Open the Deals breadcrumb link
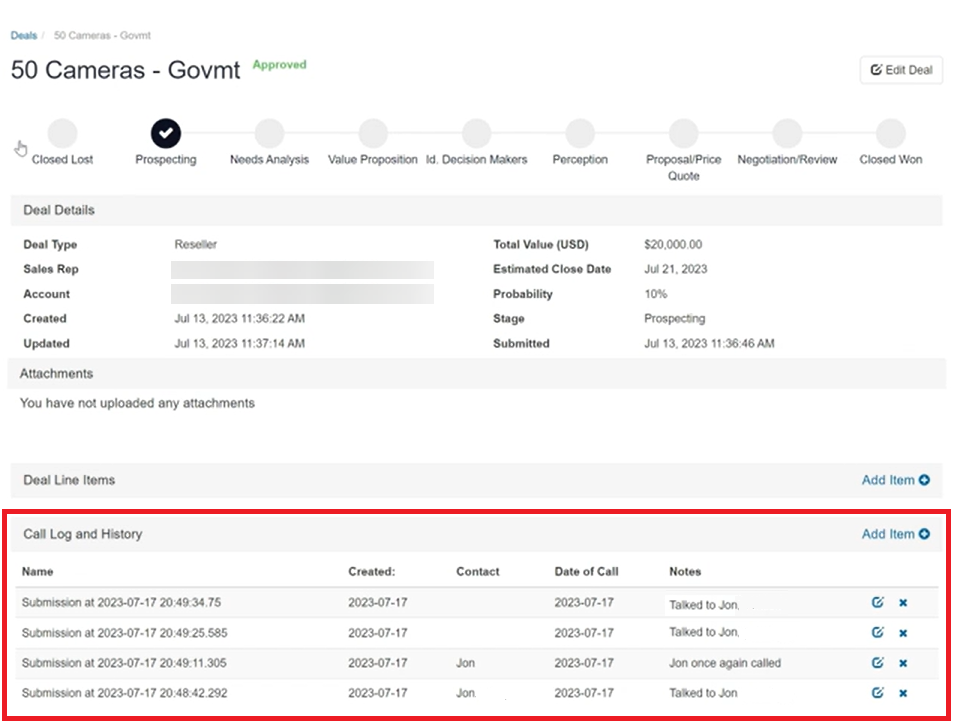 [x=23, y=35]
